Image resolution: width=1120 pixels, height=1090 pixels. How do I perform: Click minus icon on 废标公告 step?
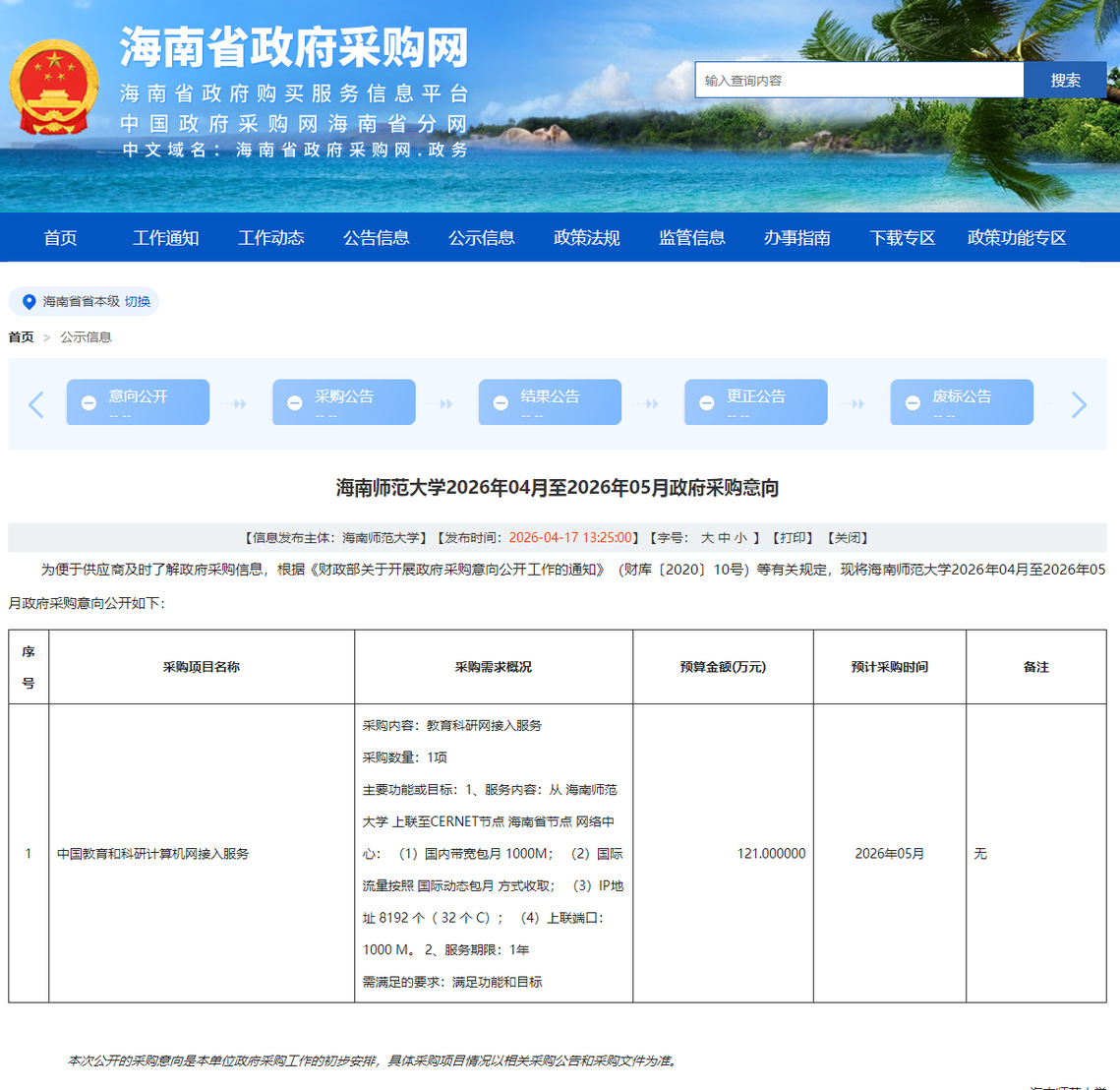[913, 403]
